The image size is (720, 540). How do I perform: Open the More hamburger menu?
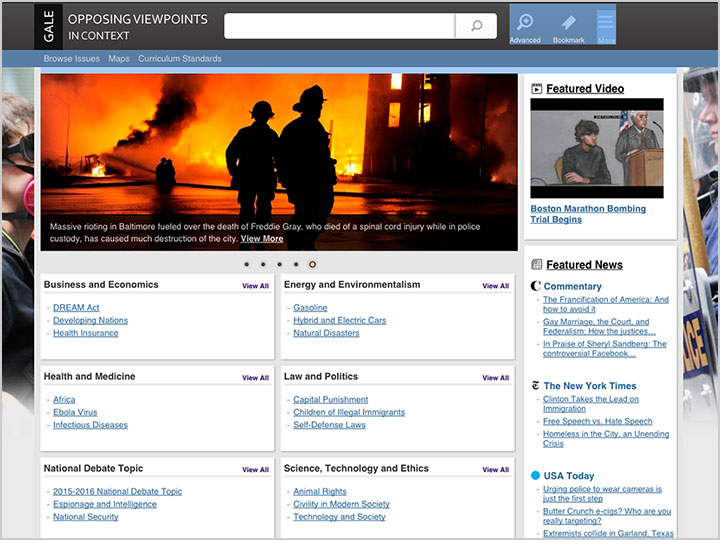606,22
